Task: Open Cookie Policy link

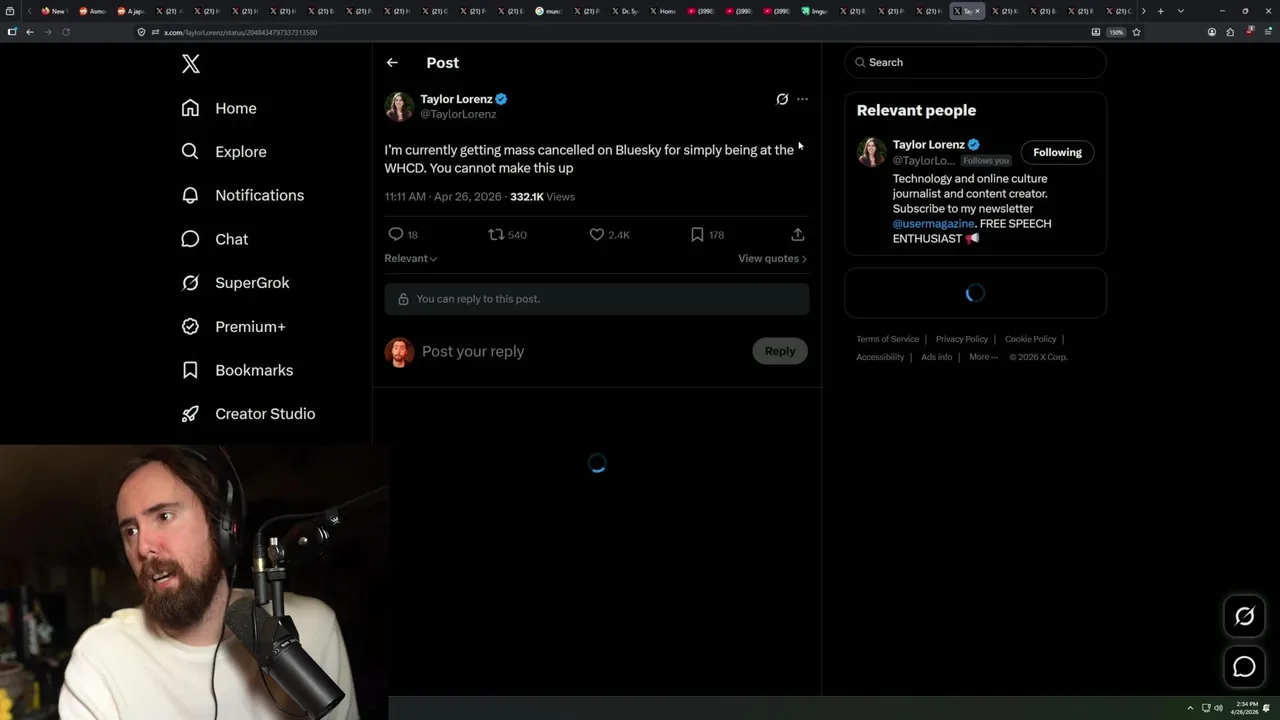Action: pyautogui.click(x=1030, y=339)
